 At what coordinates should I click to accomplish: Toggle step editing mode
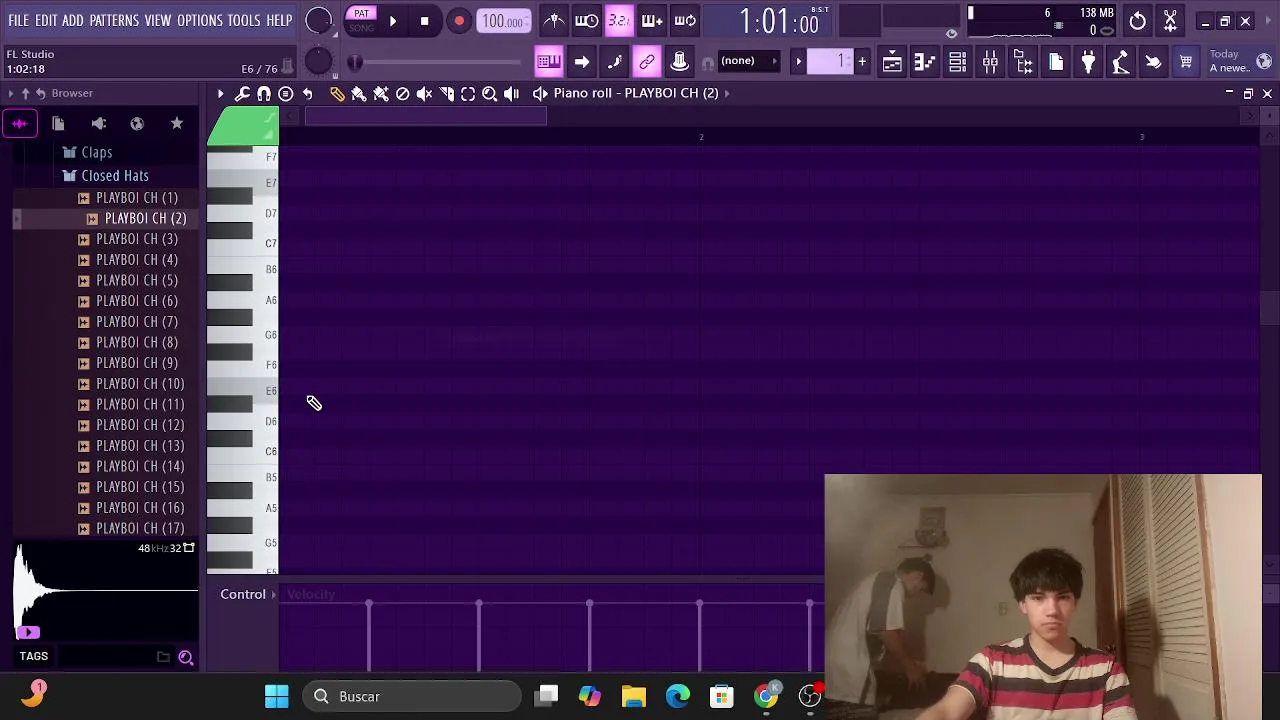[x=652, y=20]
